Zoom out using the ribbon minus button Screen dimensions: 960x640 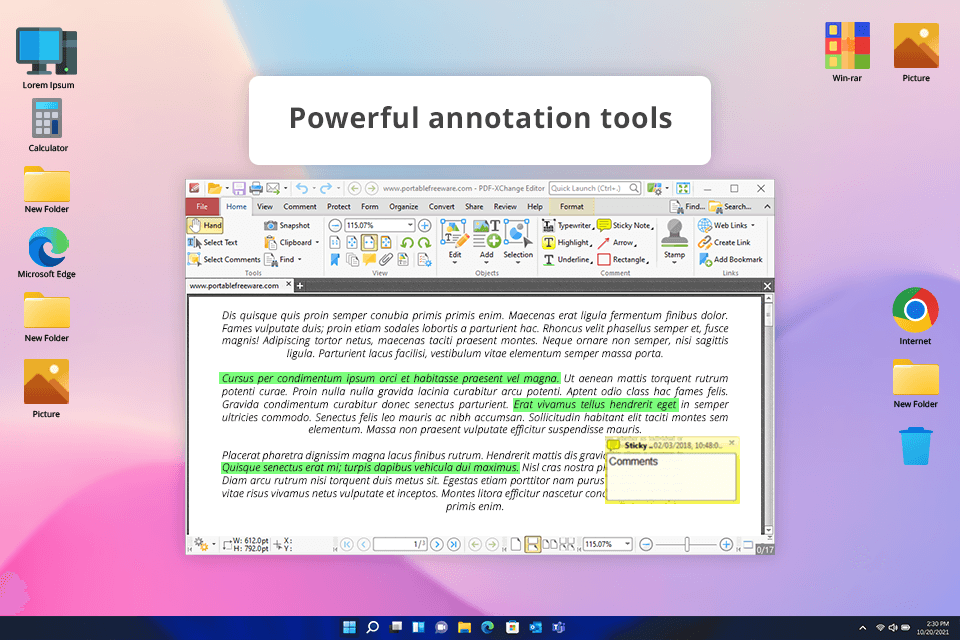(335, 225)
